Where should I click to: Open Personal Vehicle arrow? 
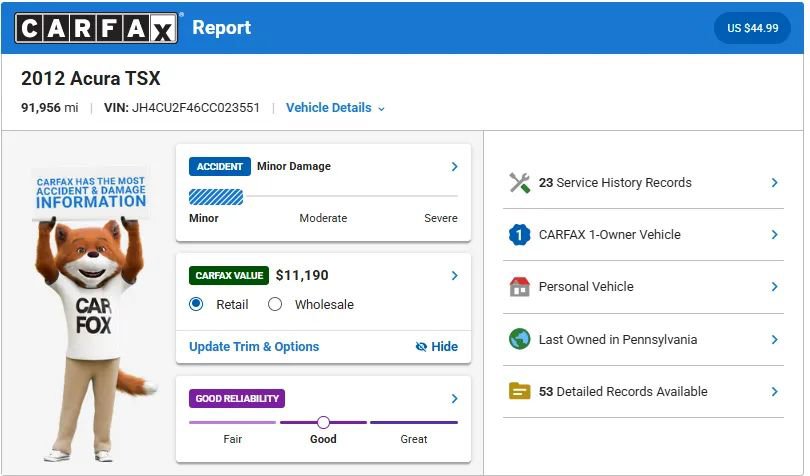point(774,287)
